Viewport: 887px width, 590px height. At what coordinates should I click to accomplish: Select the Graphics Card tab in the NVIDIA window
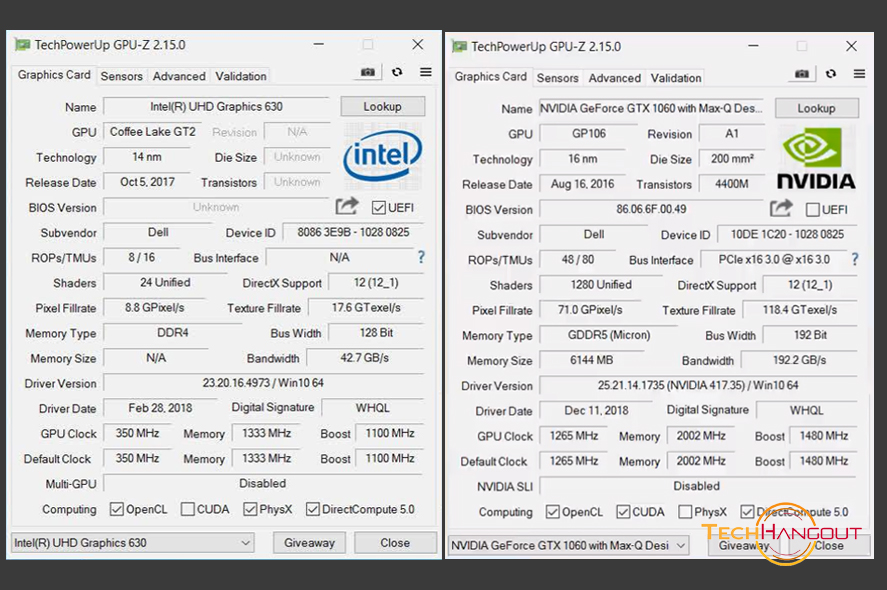[490, 76]
